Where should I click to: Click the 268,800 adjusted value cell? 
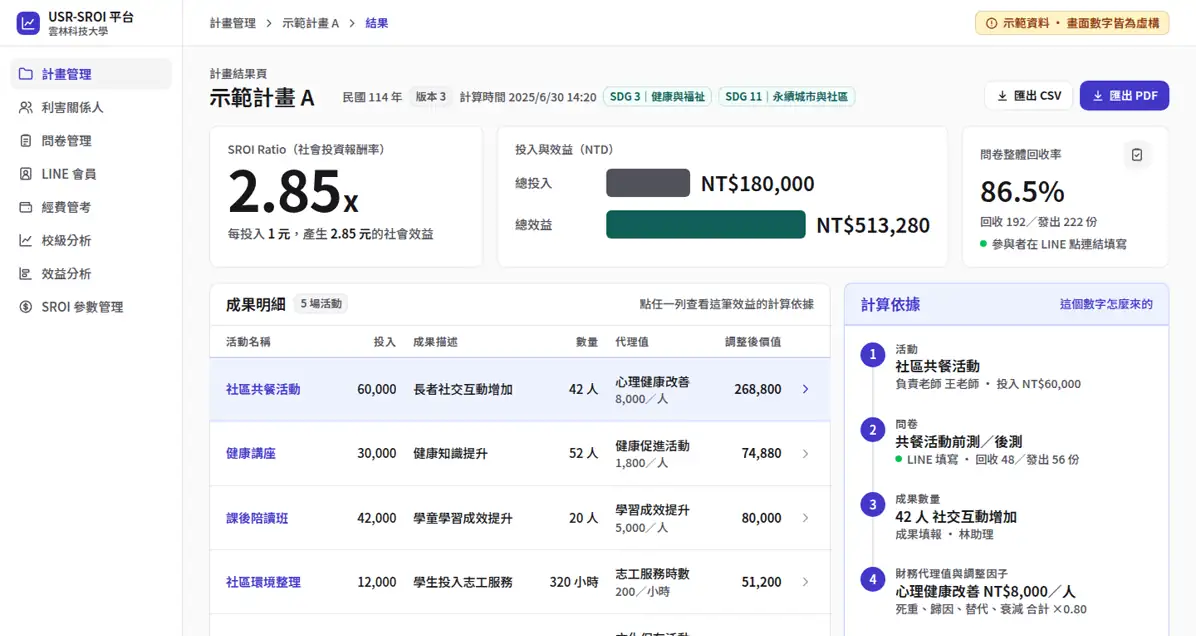[758, 389]
